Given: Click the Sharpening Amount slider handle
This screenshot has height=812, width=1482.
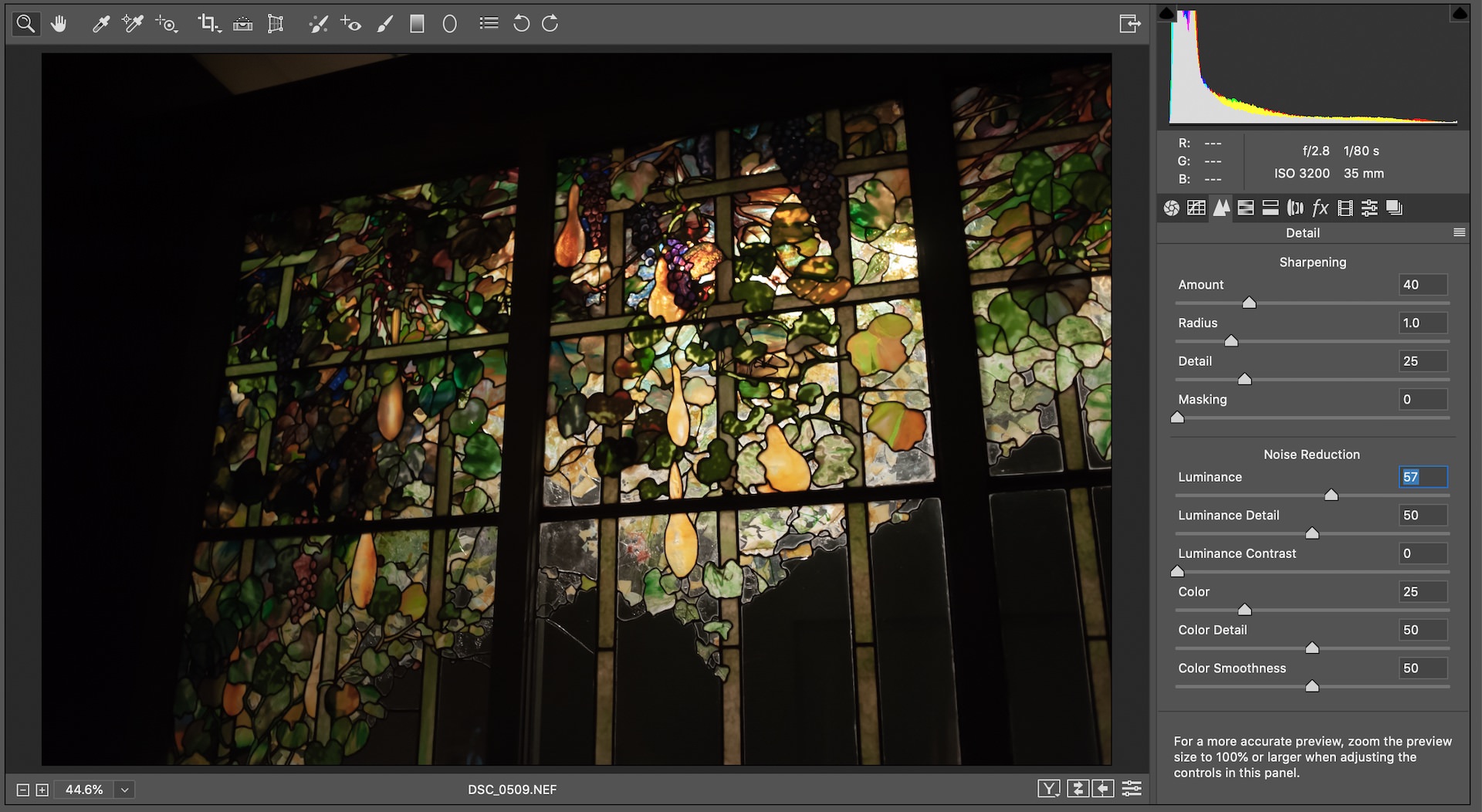Looking at the screenshot, I should (1249, 303).
